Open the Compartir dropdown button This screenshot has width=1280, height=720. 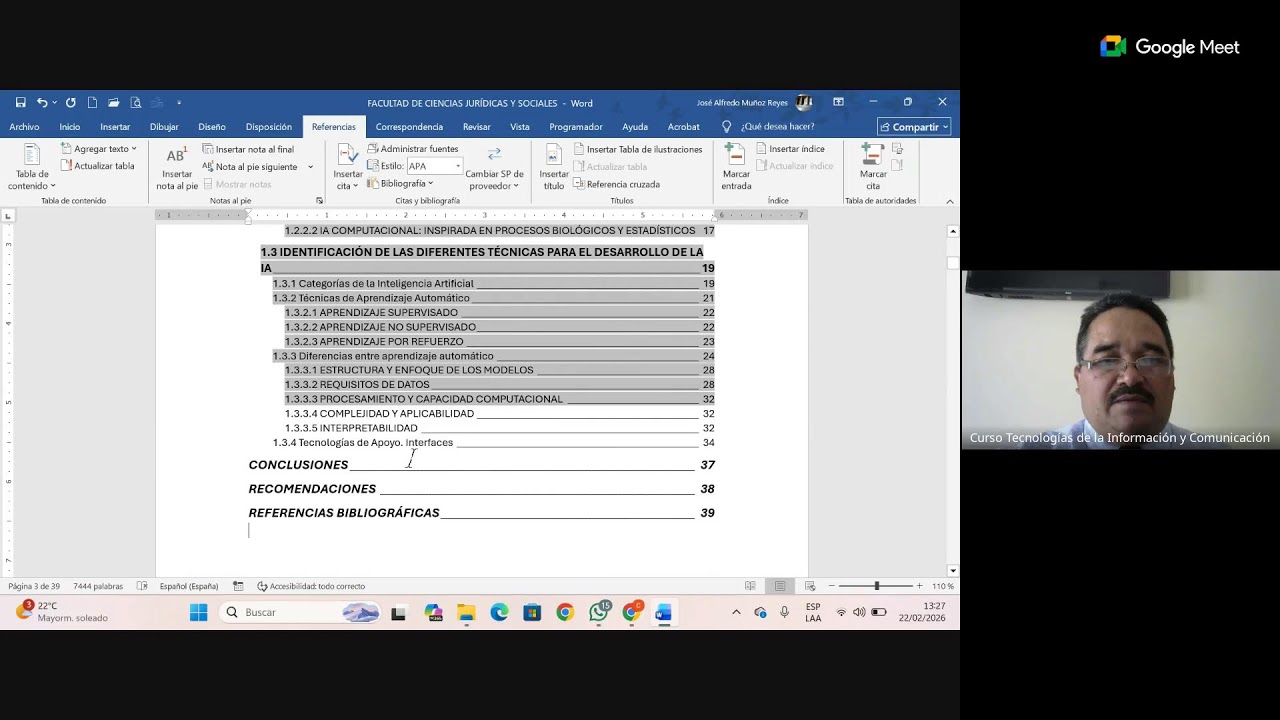(x=914, y=127)
